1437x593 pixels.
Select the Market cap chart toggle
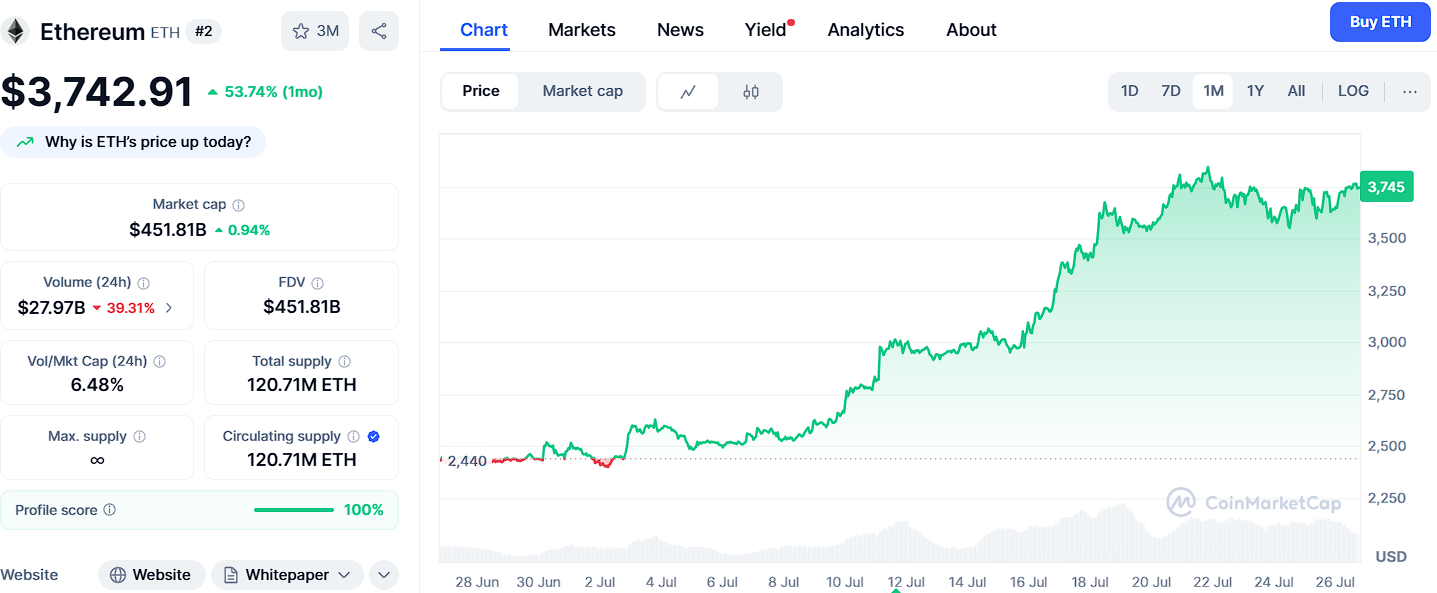[x=583, y=91]
